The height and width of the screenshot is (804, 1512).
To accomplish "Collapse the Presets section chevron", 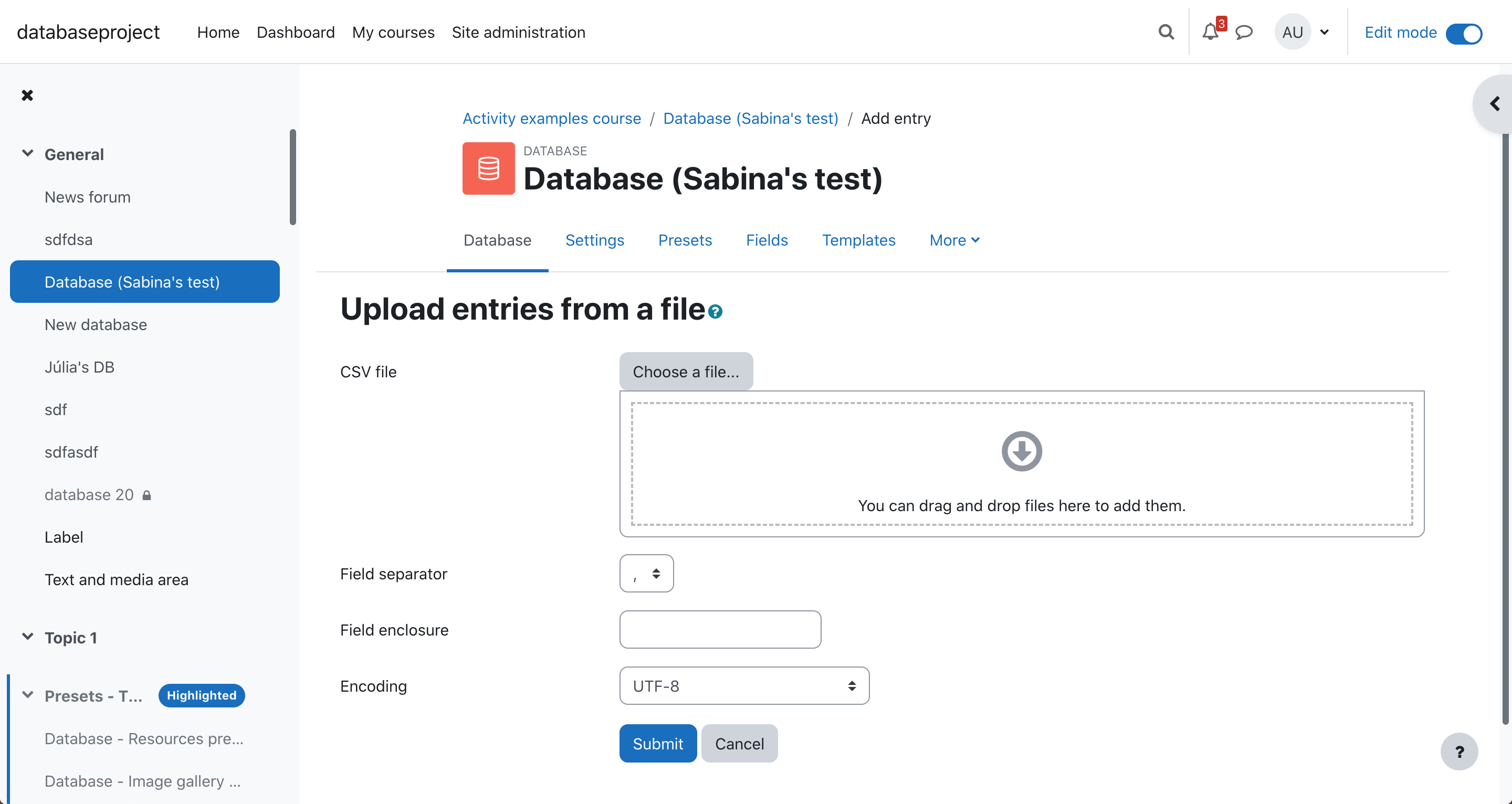I will pos(28,695).
